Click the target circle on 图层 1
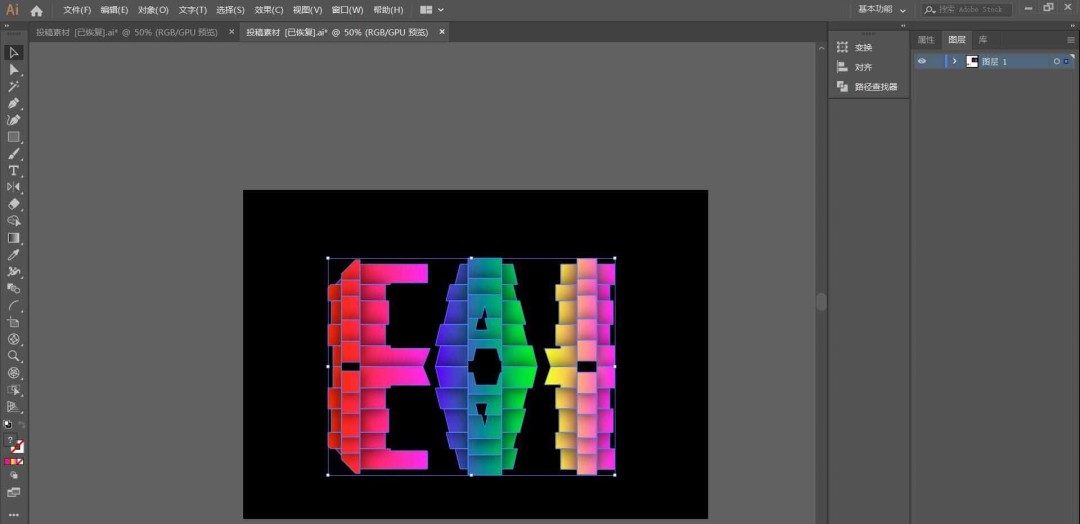 [1056, 61]
